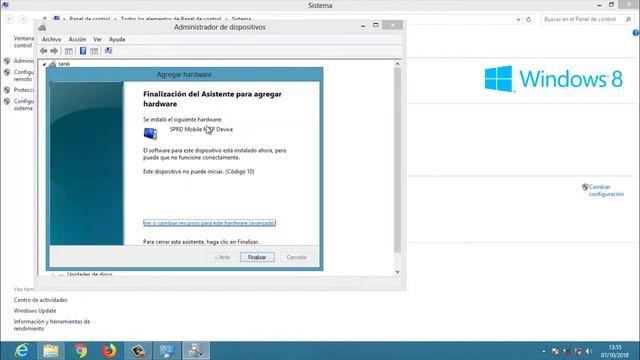Open the Archivo menu in Administrador de dispositivos
The image size is (640, 360).
click(51, 40)
